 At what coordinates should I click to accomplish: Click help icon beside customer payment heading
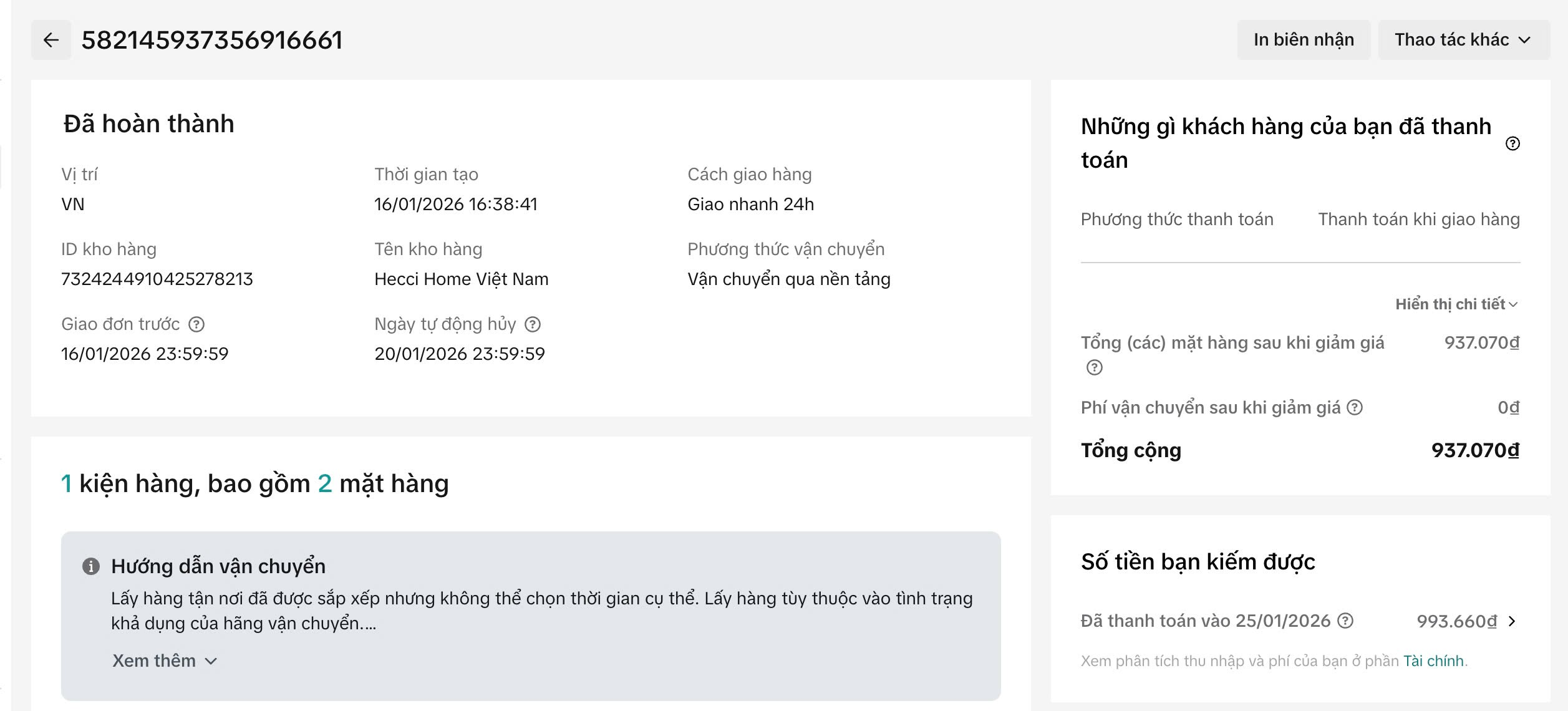[1512, 144]
